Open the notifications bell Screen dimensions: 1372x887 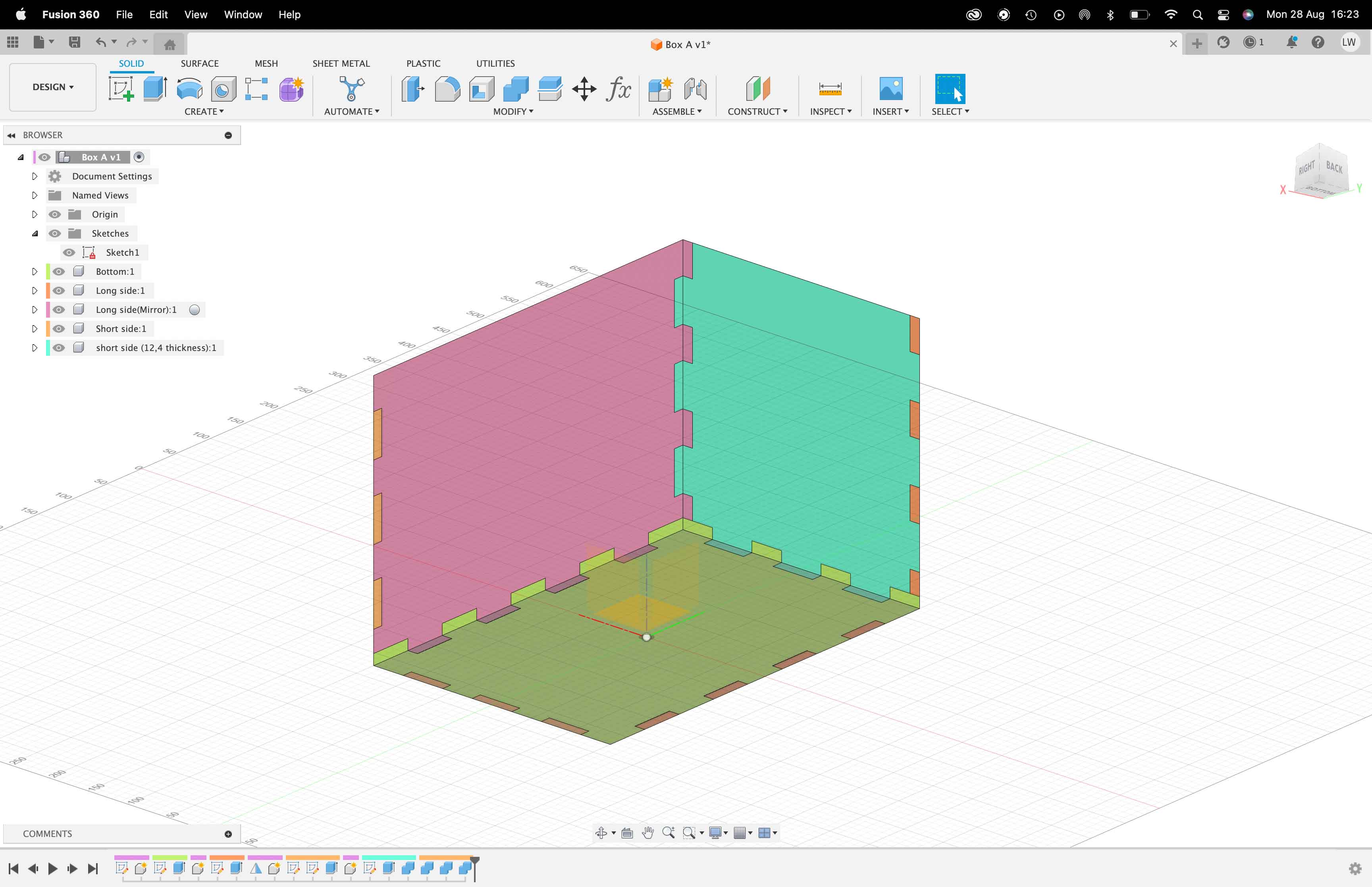[1291, 42]
